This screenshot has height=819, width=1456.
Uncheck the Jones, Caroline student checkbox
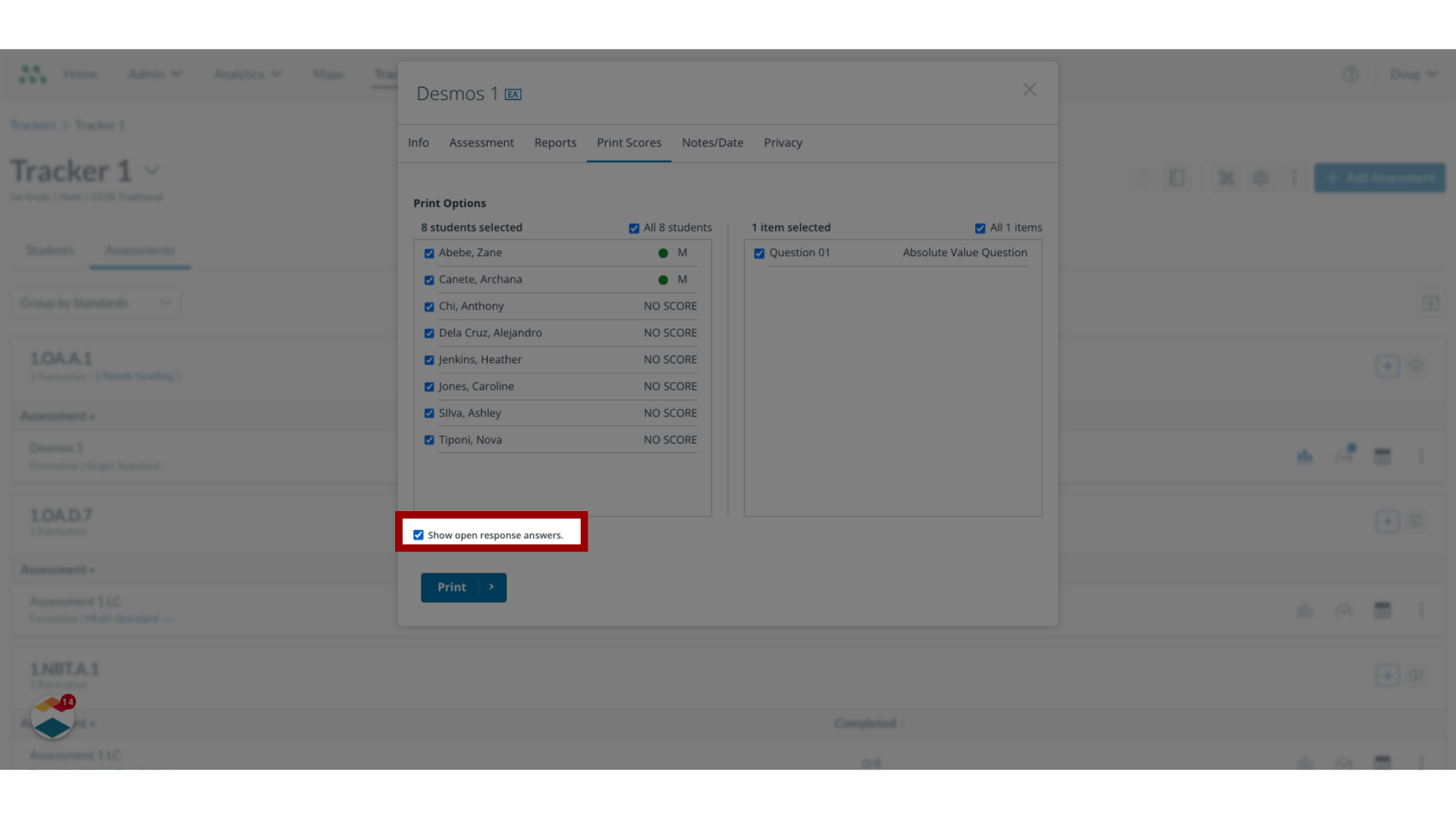[x=429, y=387]
